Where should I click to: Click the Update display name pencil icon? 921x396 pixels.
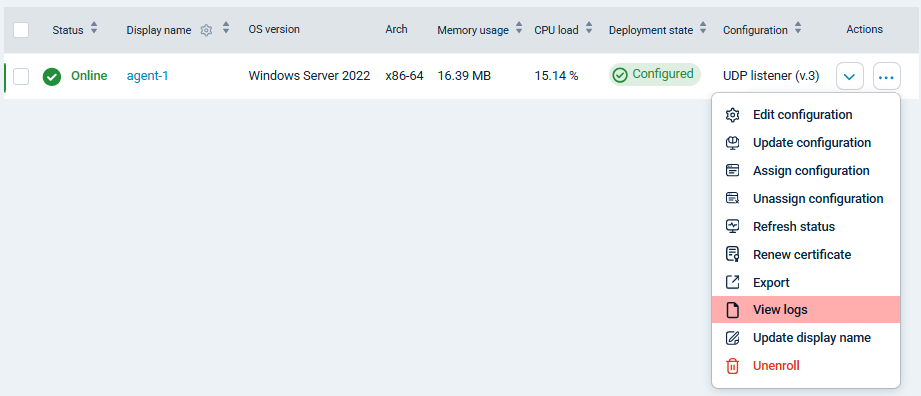[x=732, y=338]
